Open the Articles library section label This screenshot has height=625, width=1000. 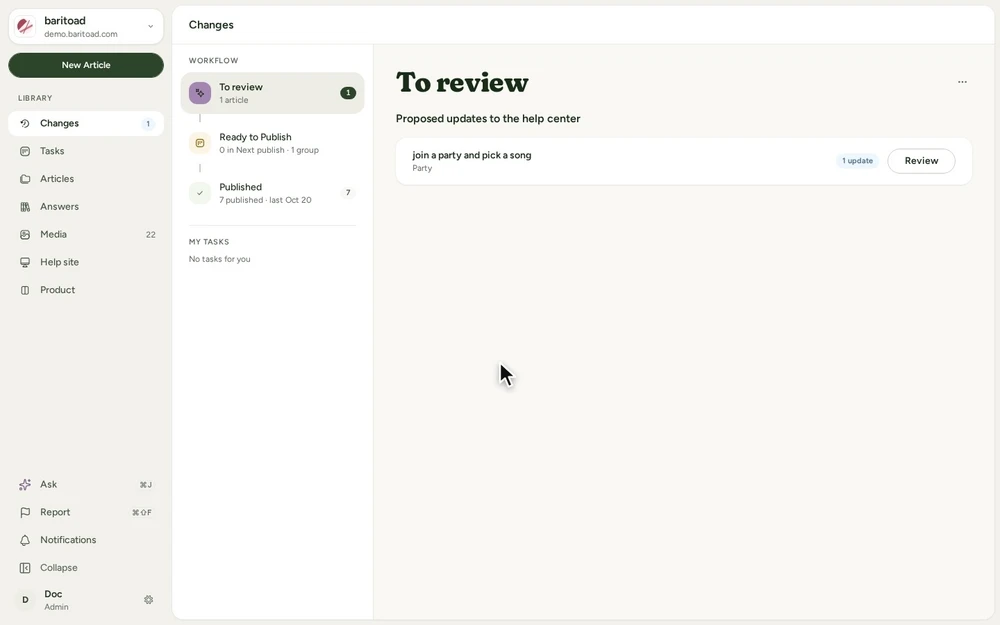coord(57,179)
